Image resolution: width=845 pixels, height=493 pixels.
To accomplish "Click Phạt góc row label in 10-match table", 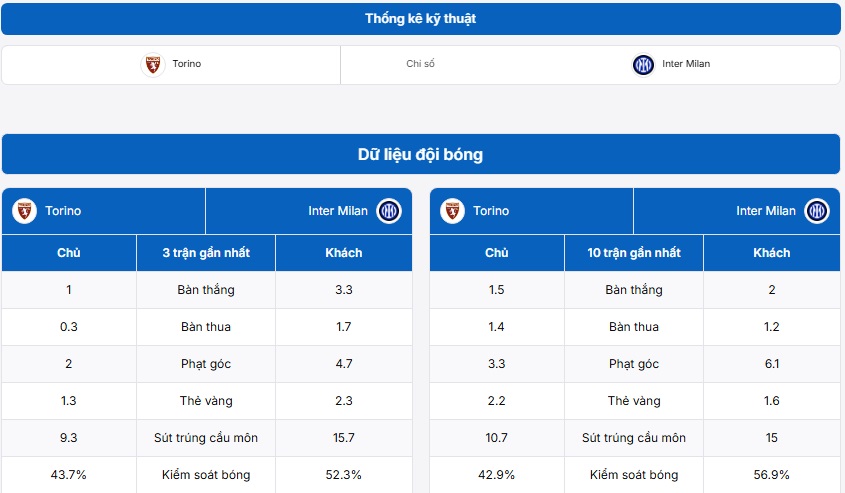I will point(634,364).
